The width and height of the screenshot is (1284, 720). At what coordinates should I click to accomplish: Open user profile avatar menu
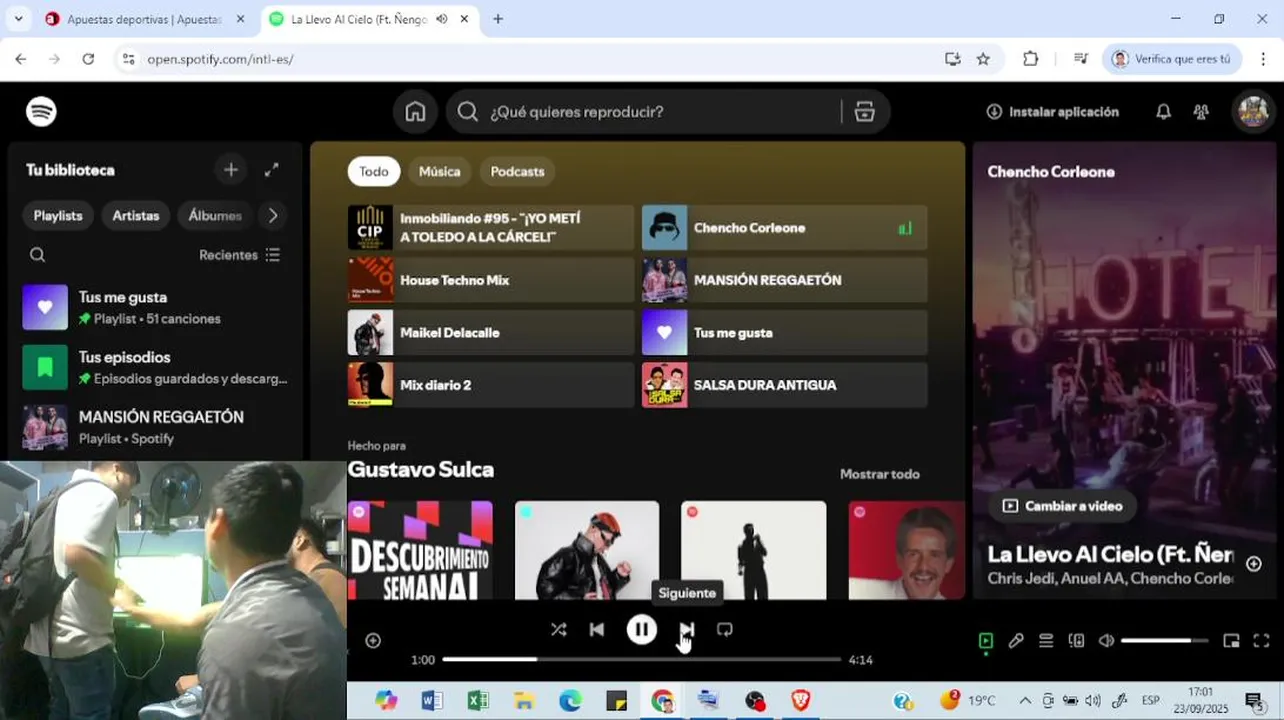pyautogui.click(x=1253, y=112)
